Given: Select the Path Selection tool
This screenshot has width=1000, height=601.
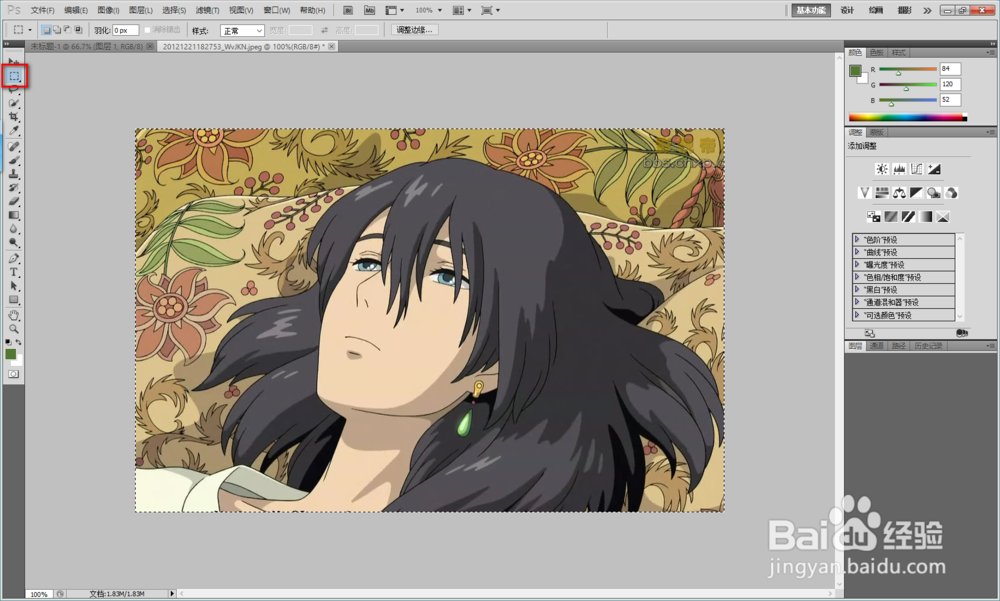Looking at the screenshot, I should click(x=13, y=286).
